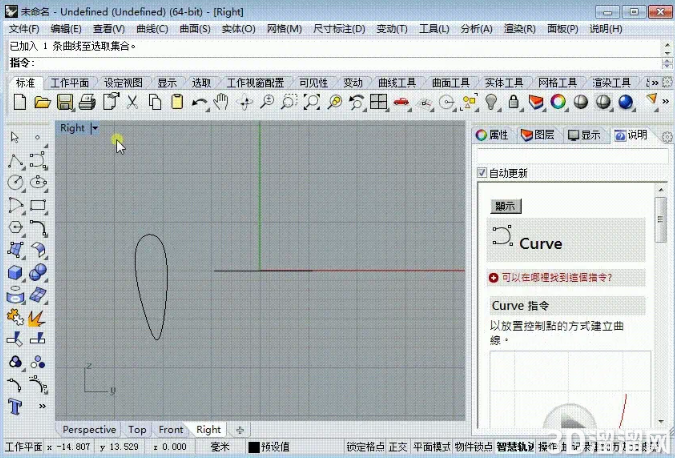Click the Zoom Extents icon
Image resolution: width=675 pixels, height=458 pixels.
[312, 102]
